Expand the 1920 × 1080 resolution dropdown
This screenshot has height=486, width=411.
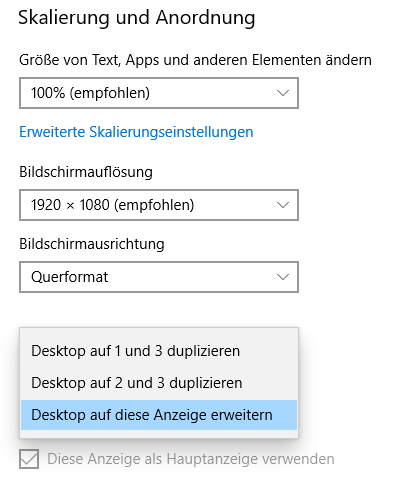tap(159, 205)
